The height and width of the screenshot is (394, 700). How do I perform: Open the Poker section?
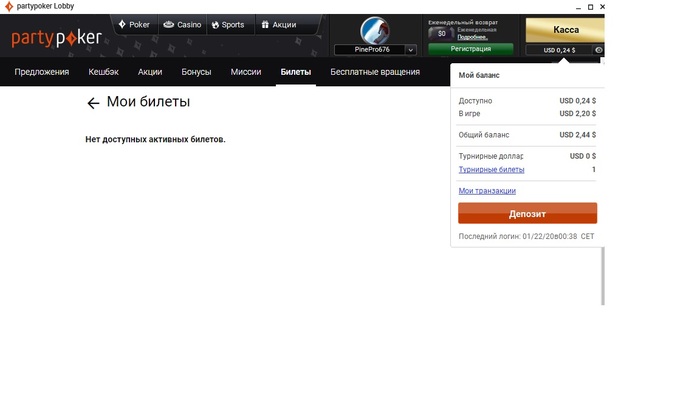(134, 25)
